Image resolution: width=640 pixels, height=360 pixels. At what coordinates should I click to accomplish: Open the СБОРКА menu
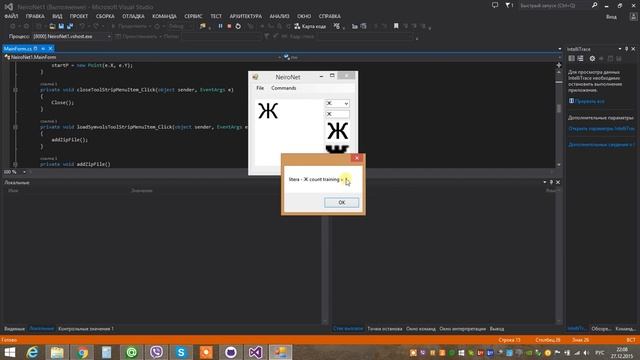point(105,16)
